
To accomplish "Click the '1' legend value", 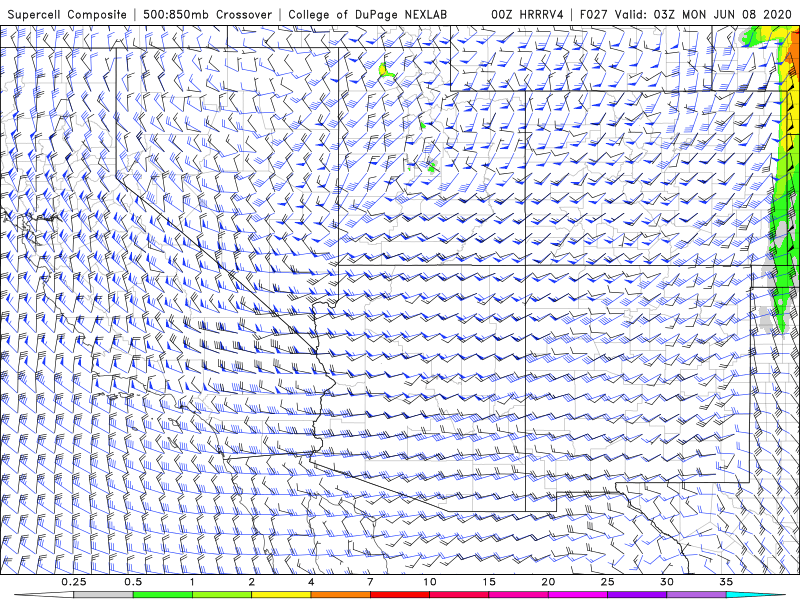I will click(192, 582).
